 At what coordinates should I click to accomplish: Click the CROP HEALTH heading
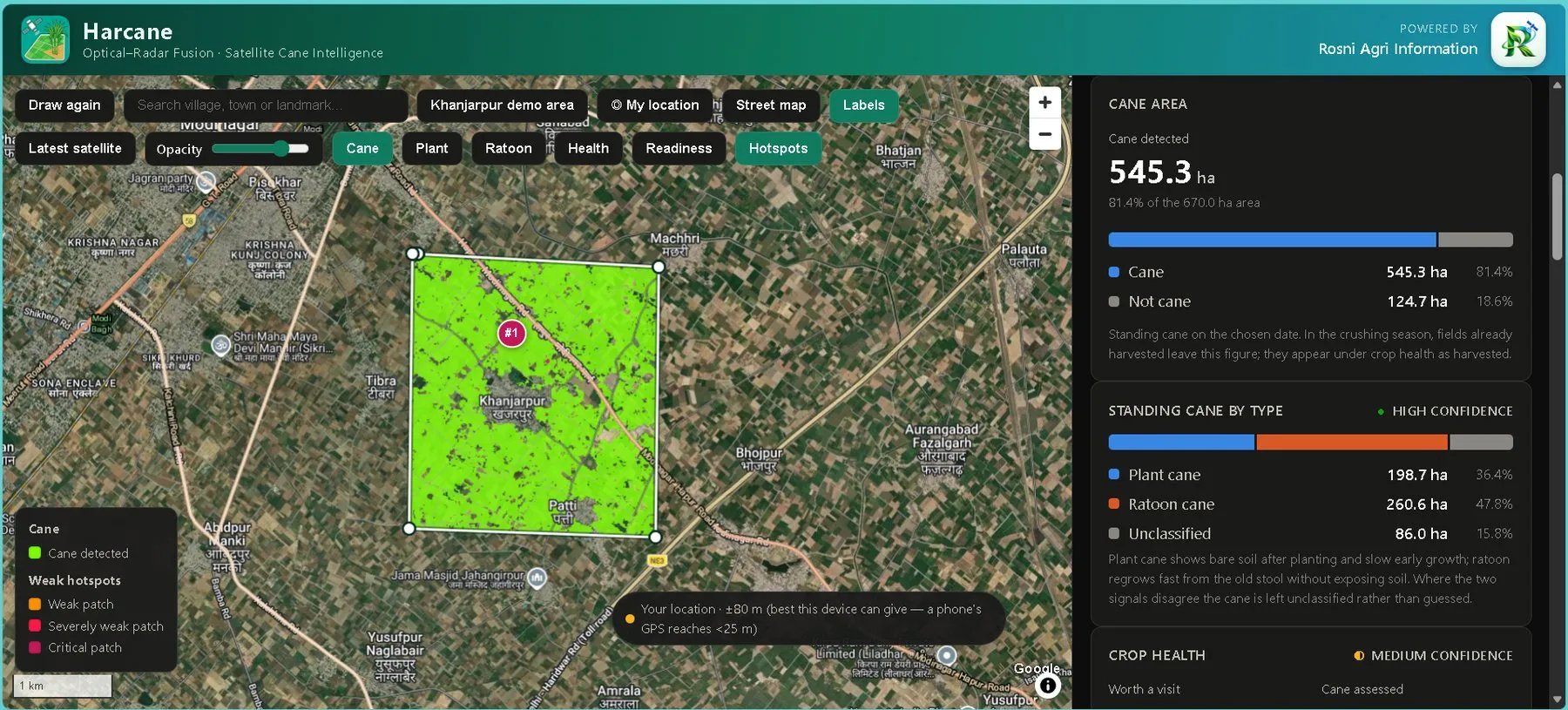[x=1157, y=656]
